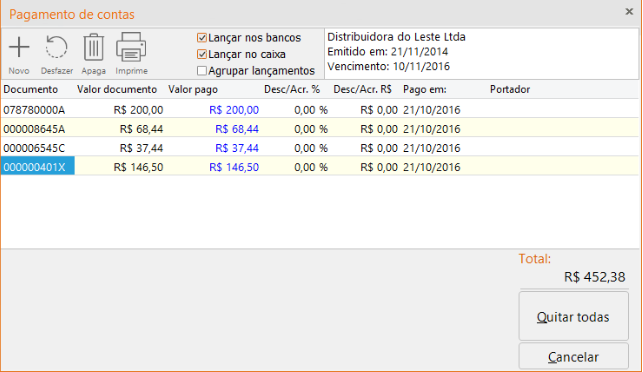The height and width of the screenshot is (372, 643).
Task: Click Valor pago R$ 146,50 in blue
Action: coord(234,167)
